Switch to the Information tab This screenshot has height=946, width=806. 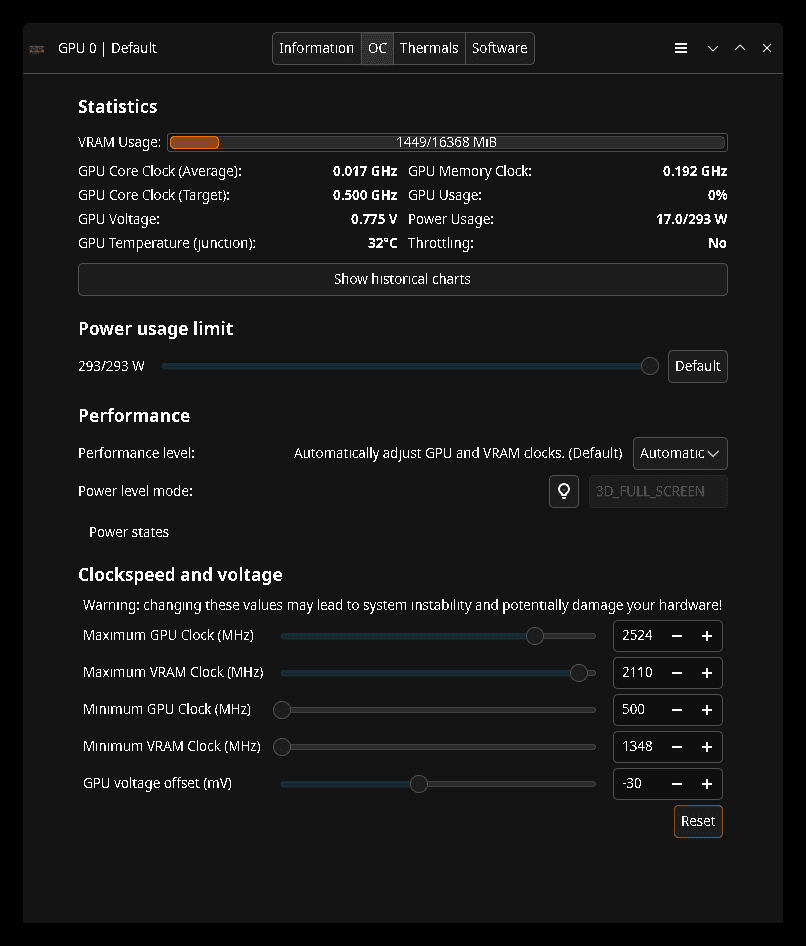pyautogui.click(x=316, y=48)
